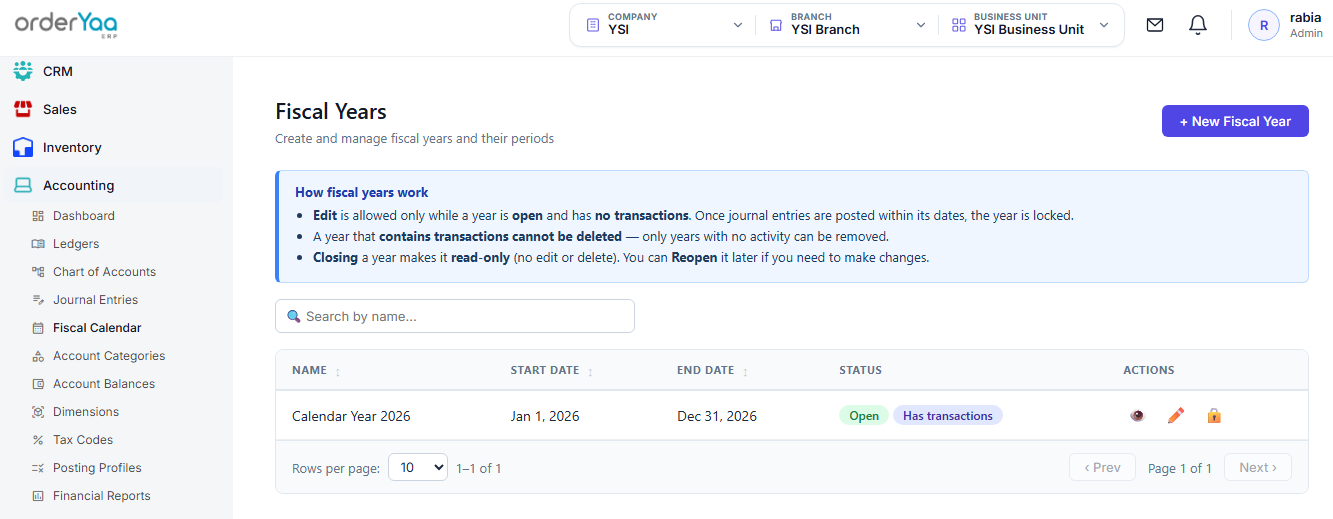Edit Calendar Year 2026 using pencil icon

(x=1176, y=416)
